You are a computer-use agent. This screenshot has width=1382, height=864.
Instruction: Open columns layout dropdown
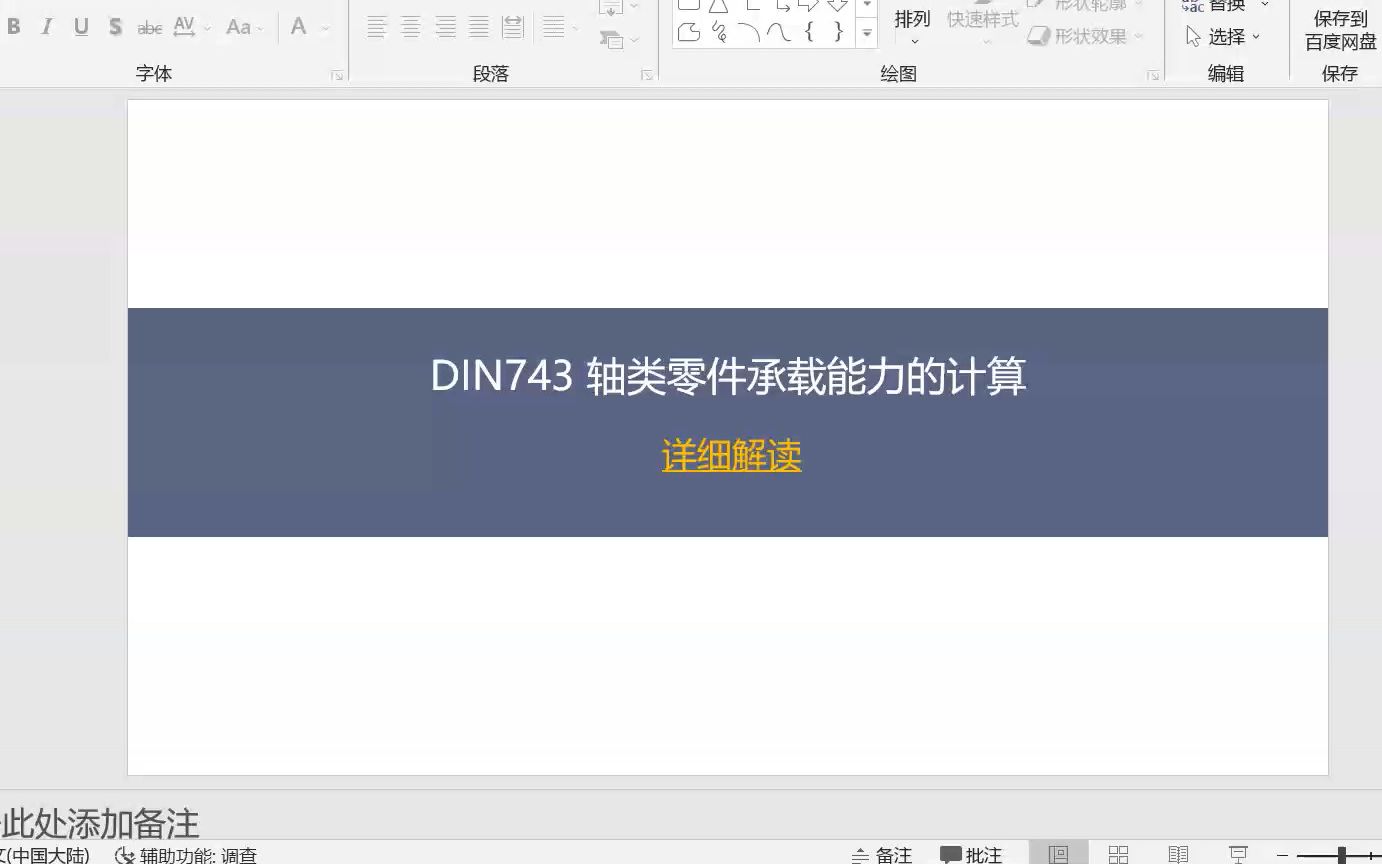[560, 27]
